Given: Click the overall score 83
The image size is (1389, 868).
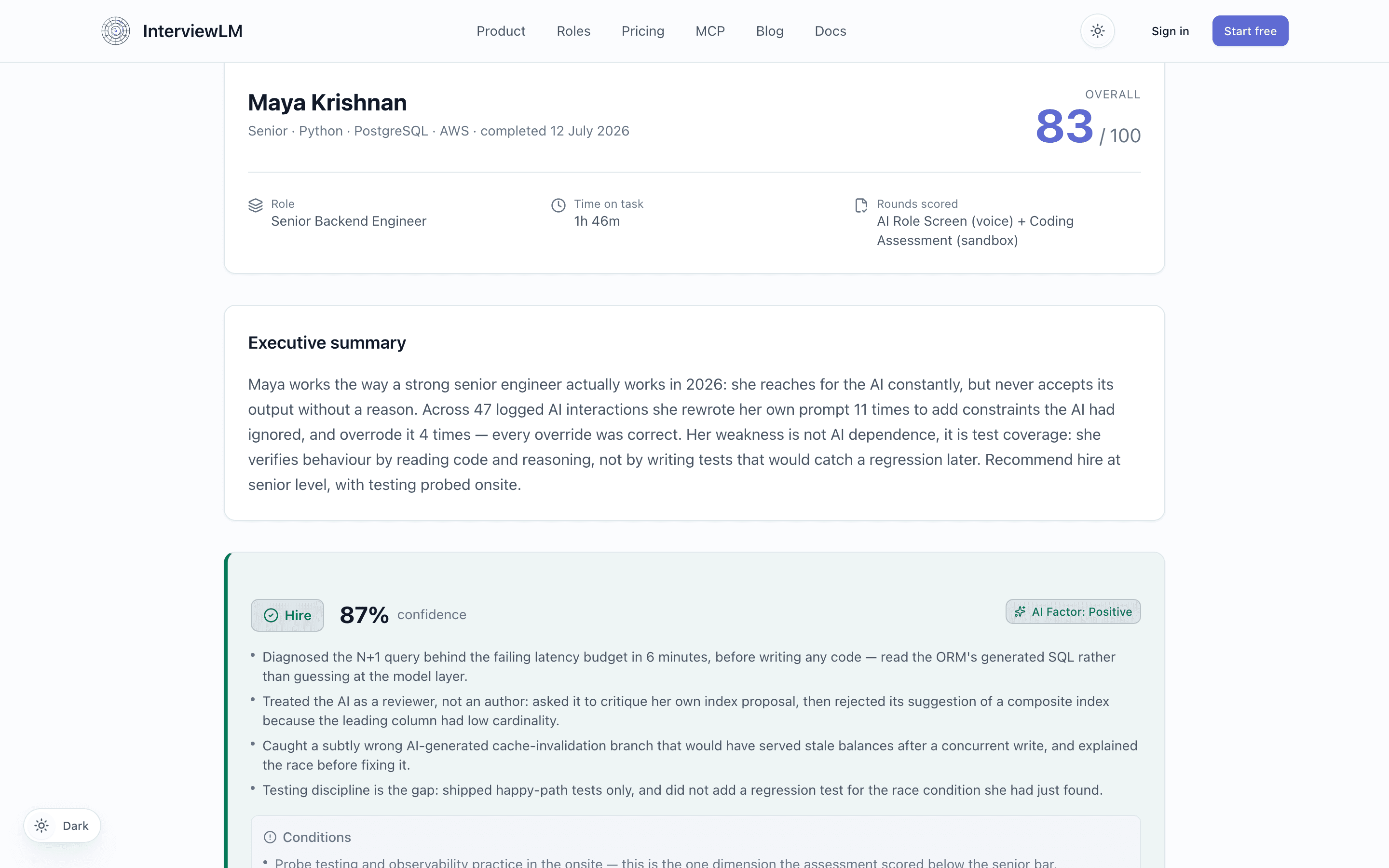Looking at the screenshot, I should (x=1064, y=126).
